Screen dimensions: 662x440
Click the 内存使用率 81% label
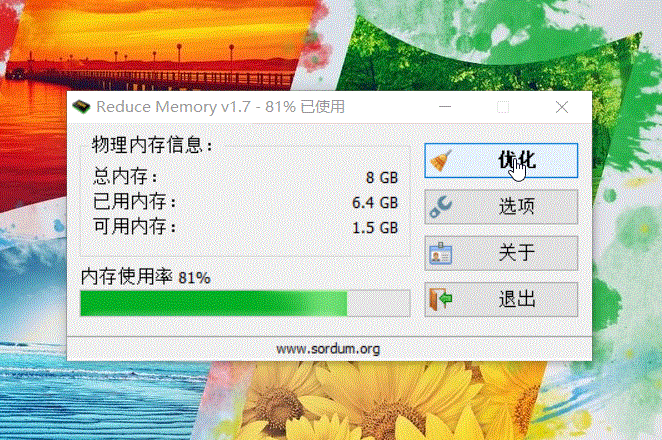tap(146, 277)
